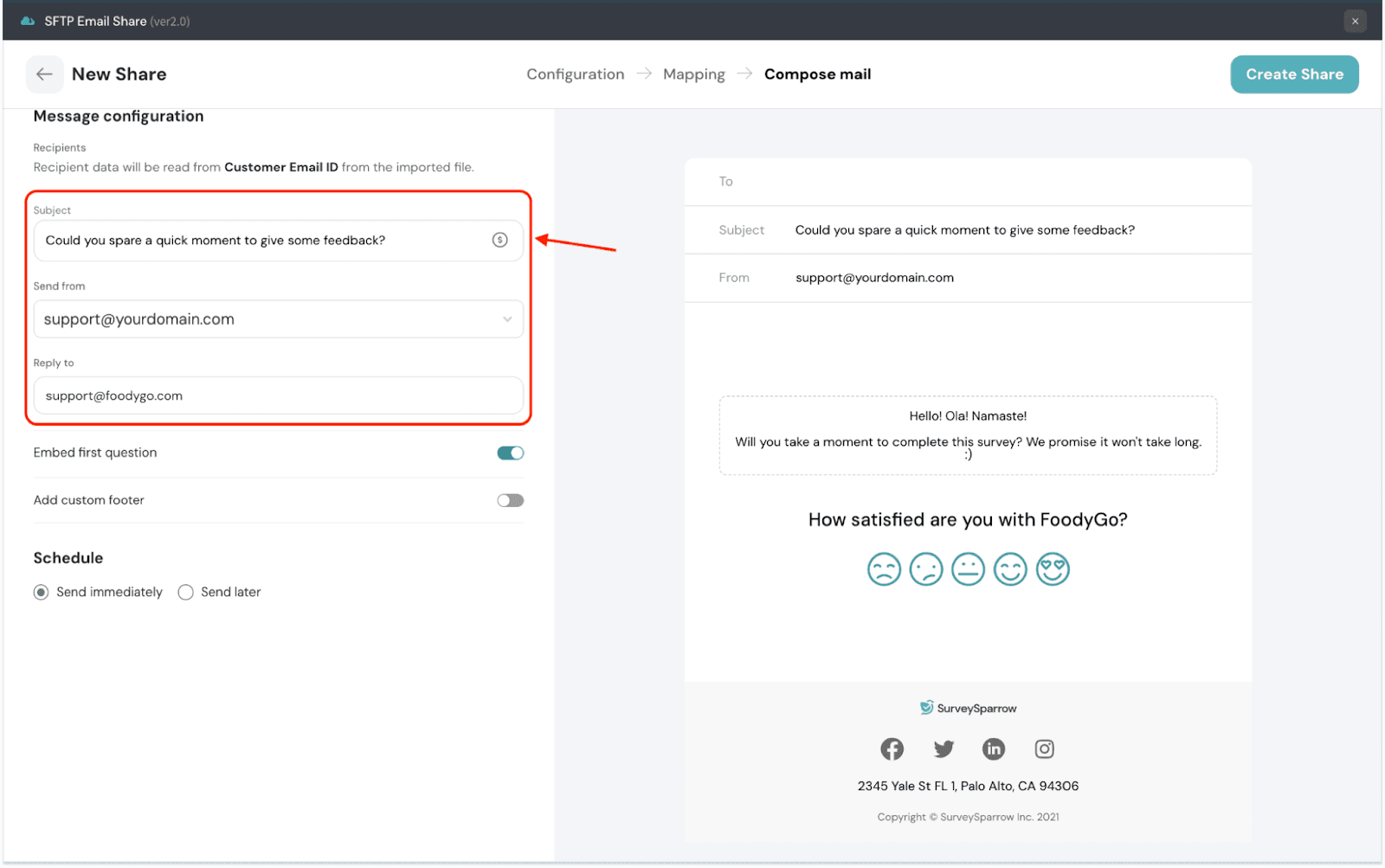Click the Twitter bird icon in footer

(x=944, y=749)
